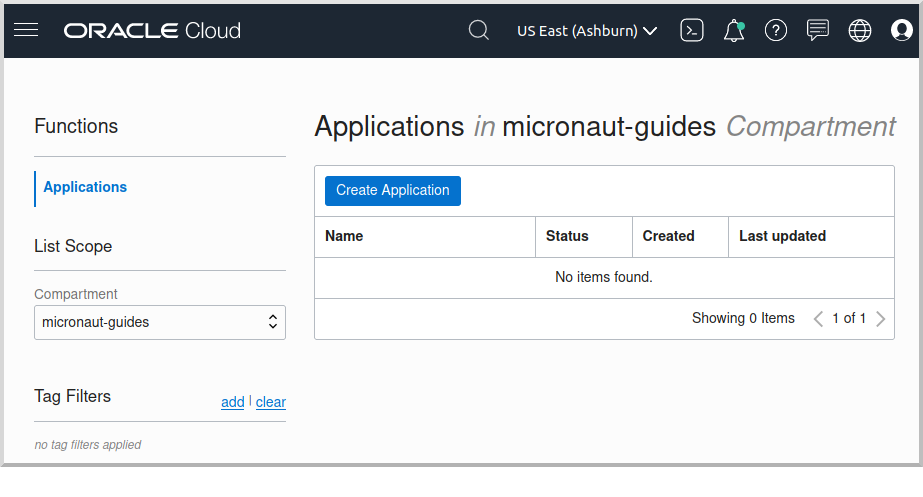Open the search magnifier icon
The image size is (923, 497).
tap(479, 30)
